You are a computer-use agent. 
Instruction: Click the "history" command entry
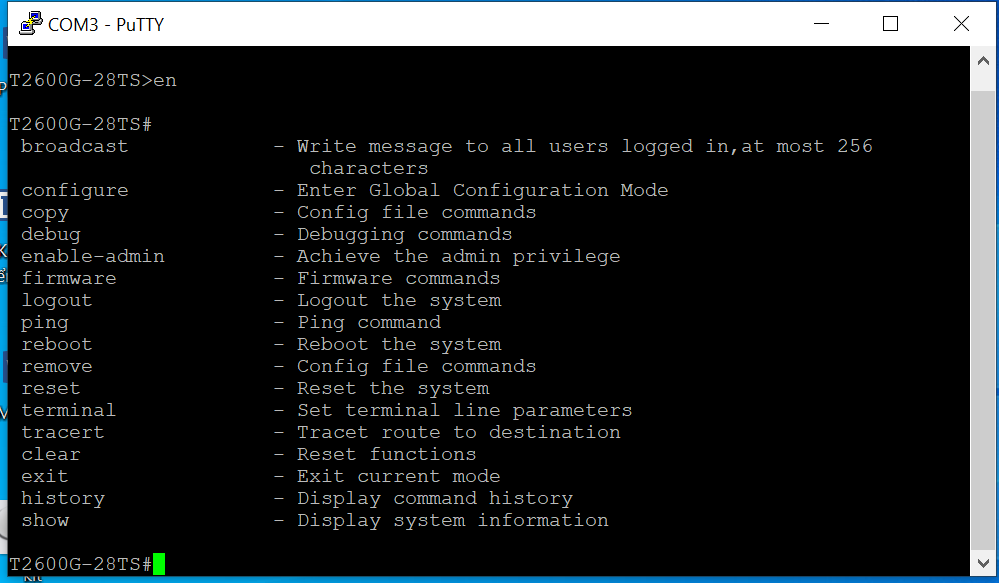(63, 498)
